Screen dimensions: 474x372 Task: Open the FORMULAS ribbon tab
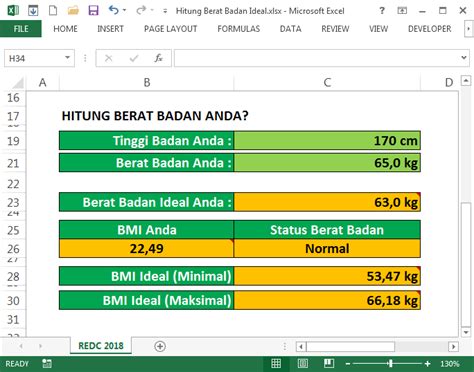239,29
